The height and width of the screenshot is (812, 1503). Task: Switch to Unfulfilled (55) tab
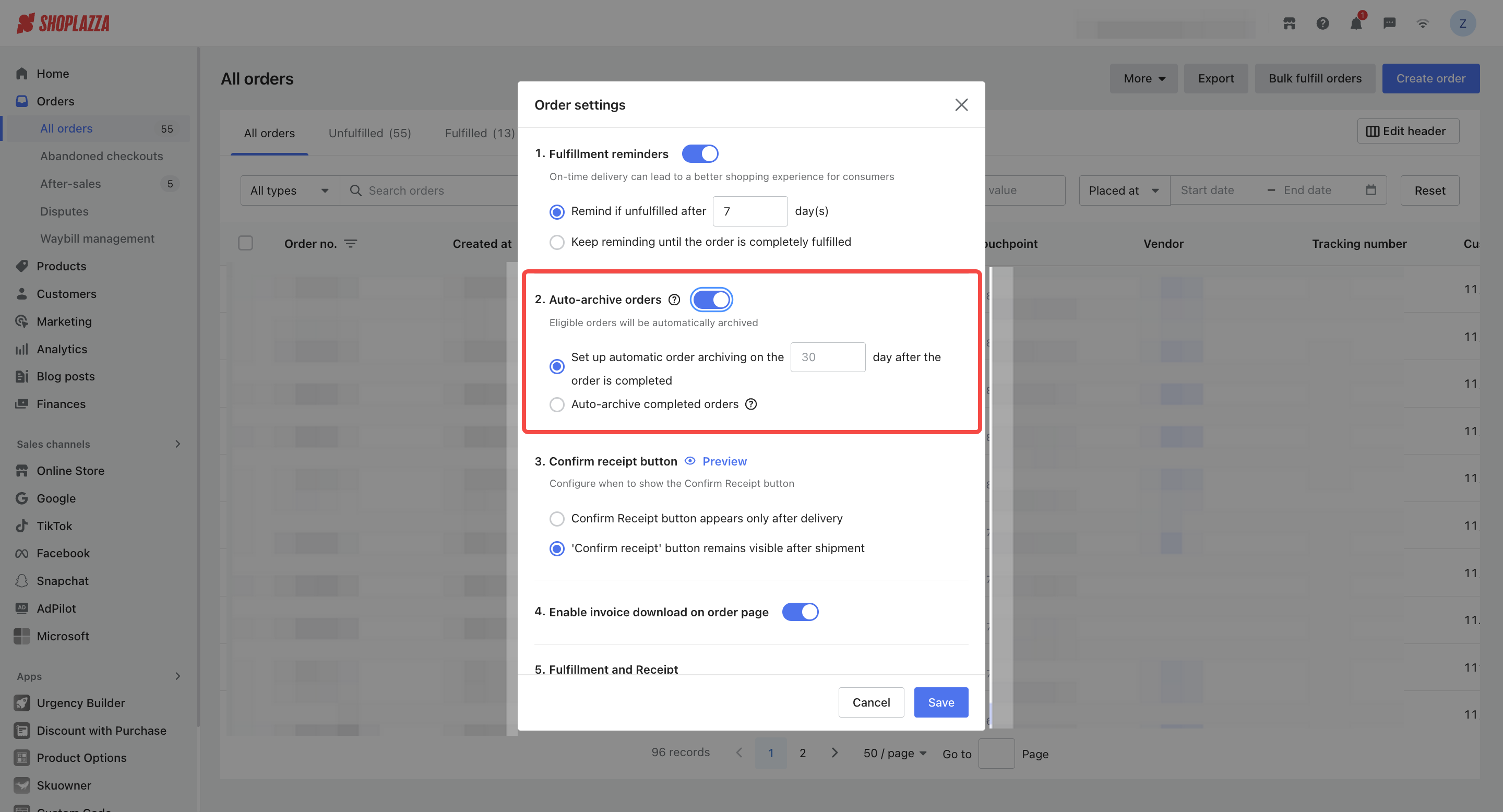369,133
